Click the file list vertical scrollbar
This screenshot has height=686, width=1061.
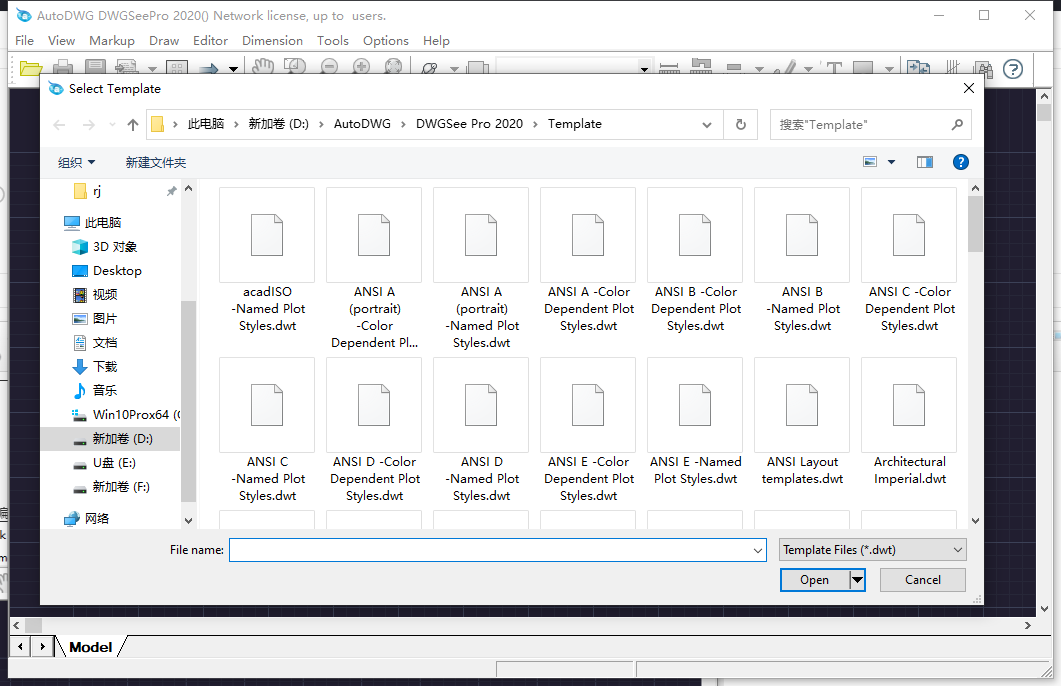(975, 350)
